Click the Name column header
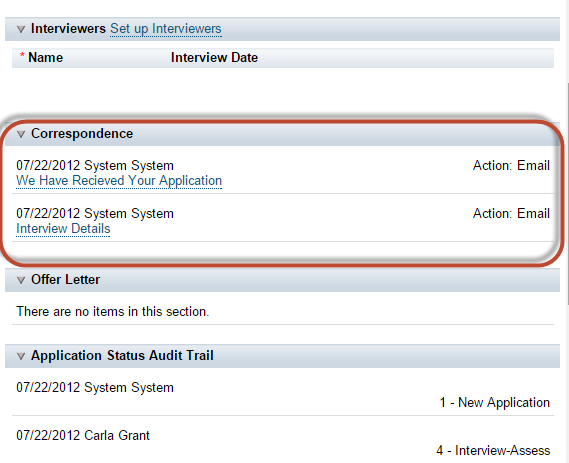 coord(45,58)
